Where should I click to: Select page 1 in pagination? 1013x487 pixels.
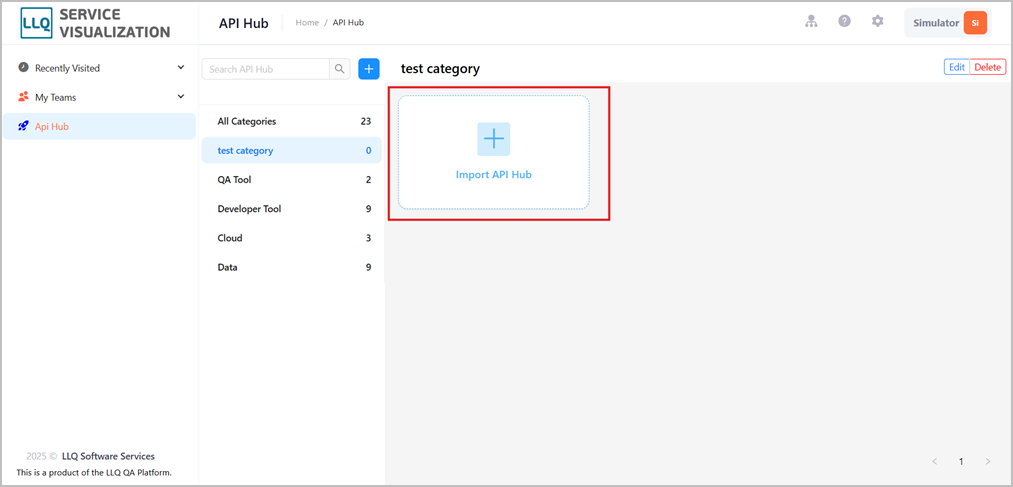click(961, 461)
